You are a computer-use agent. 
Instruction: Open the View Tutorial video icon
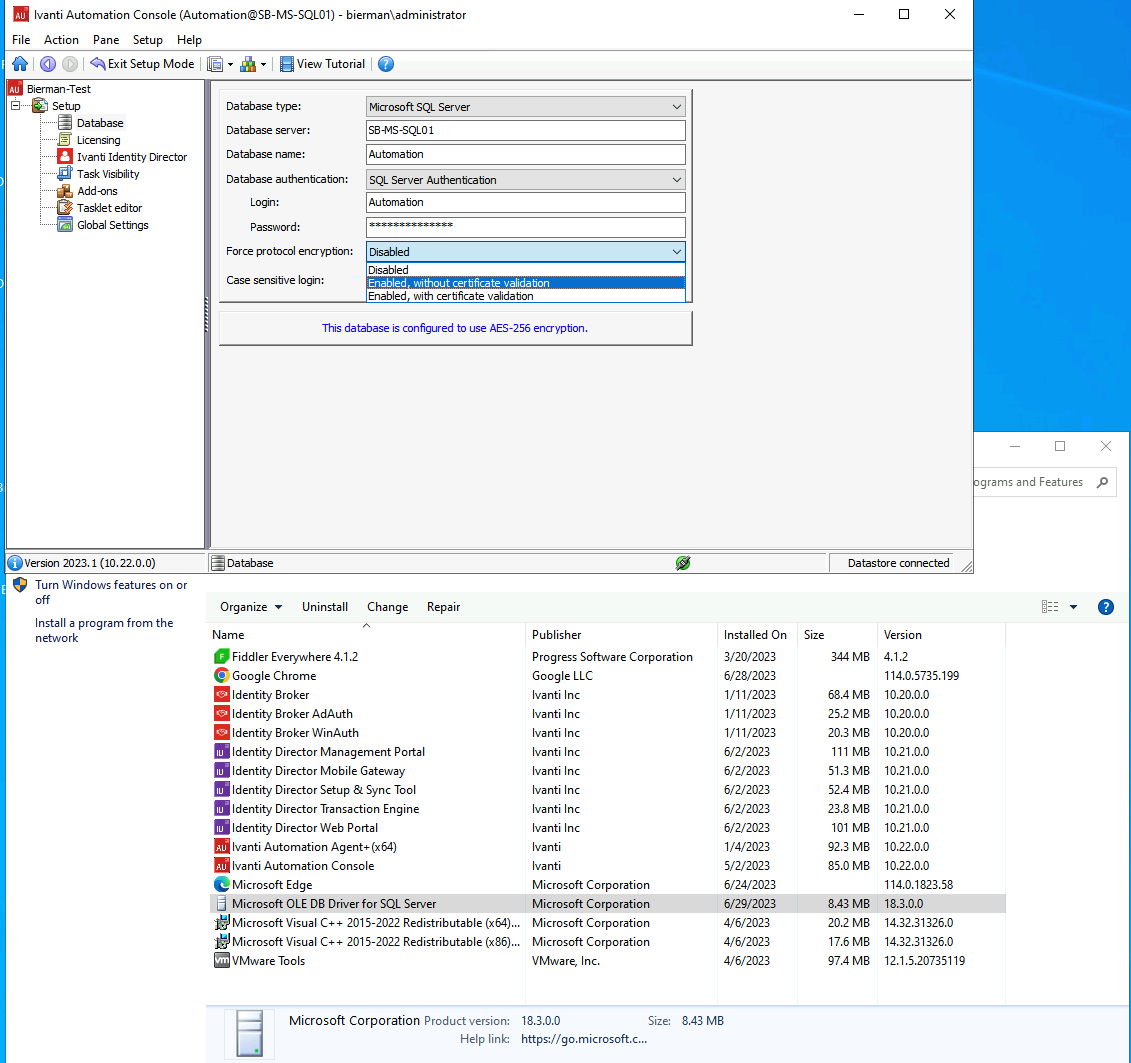coord(286,64)
